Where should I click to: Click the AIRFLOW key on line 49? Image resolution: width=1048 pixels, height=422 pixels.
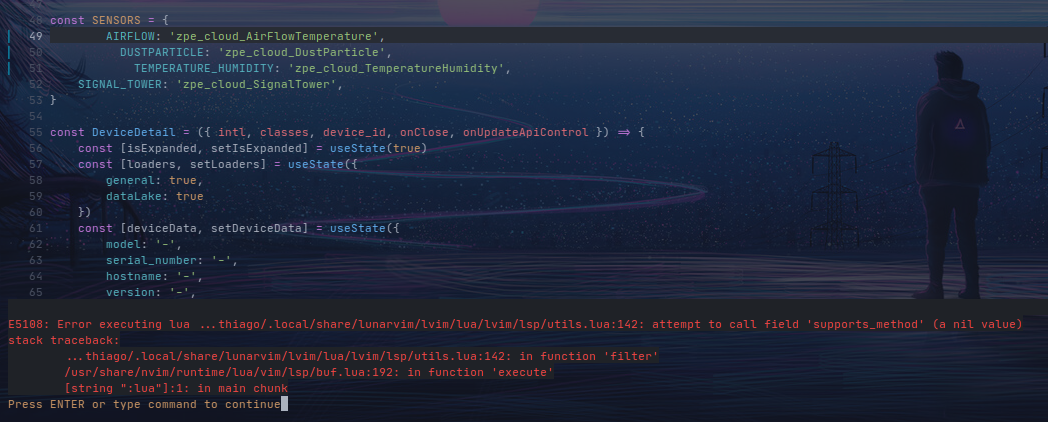point(130,36)
